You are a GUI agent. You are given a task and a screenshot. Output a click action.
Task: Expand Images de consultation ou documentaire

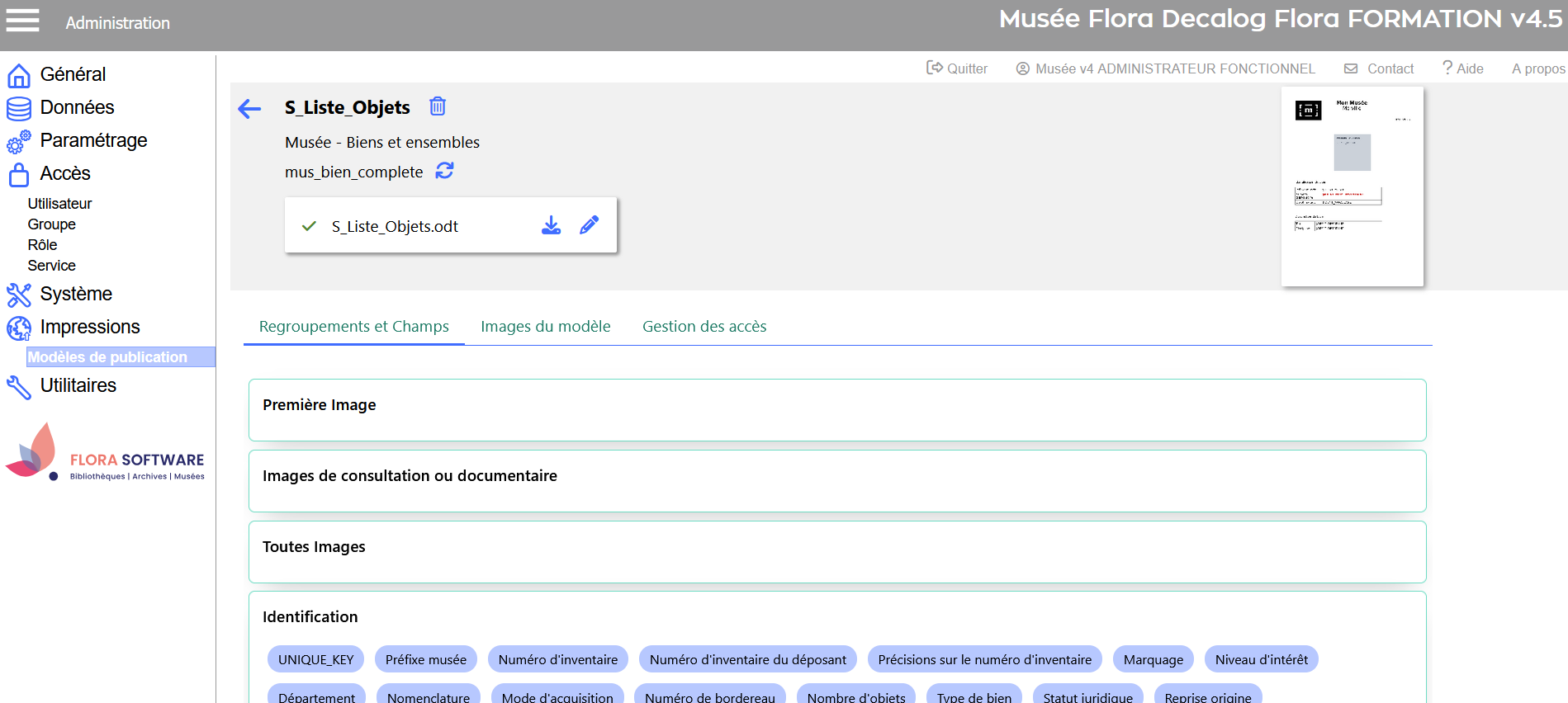[837, 481]
